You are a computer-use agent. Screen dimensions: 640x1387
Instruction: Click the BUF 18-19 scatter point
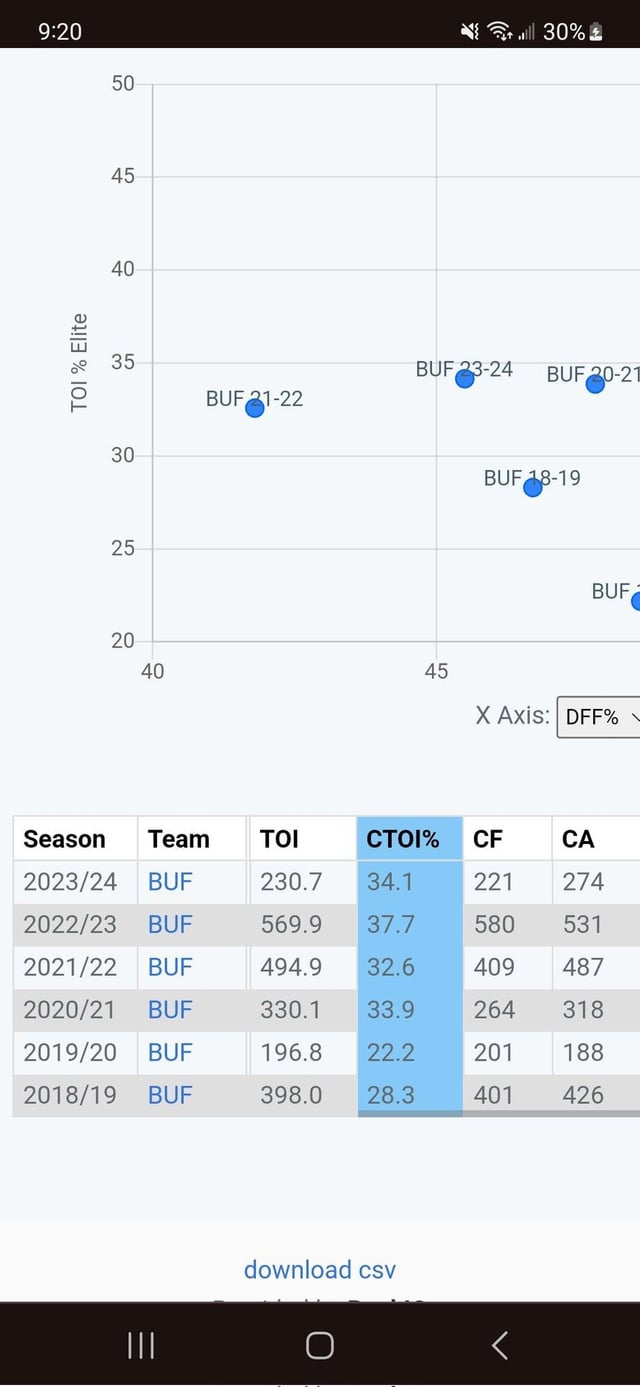click(x=533, y=487)
